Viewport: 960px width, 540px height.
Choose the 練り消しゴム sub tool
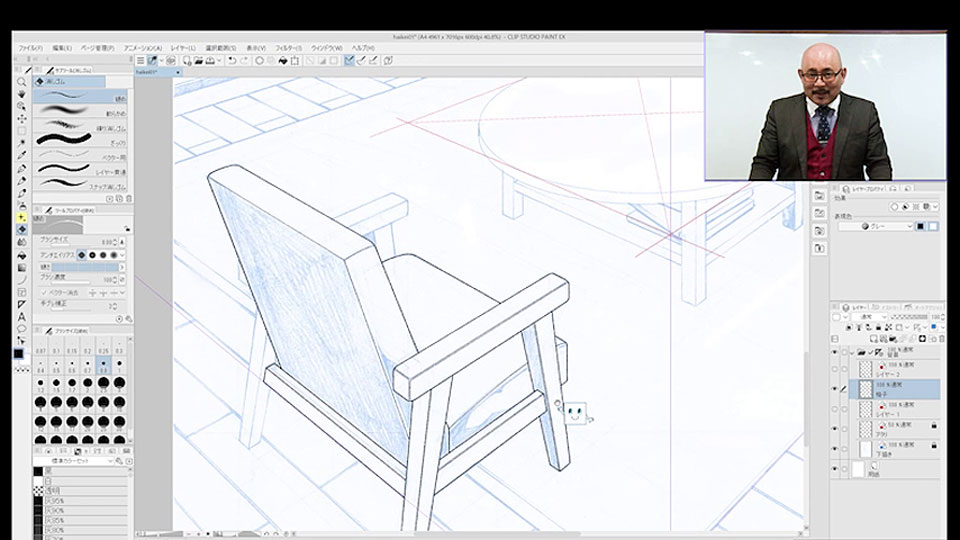click(81, 126)
